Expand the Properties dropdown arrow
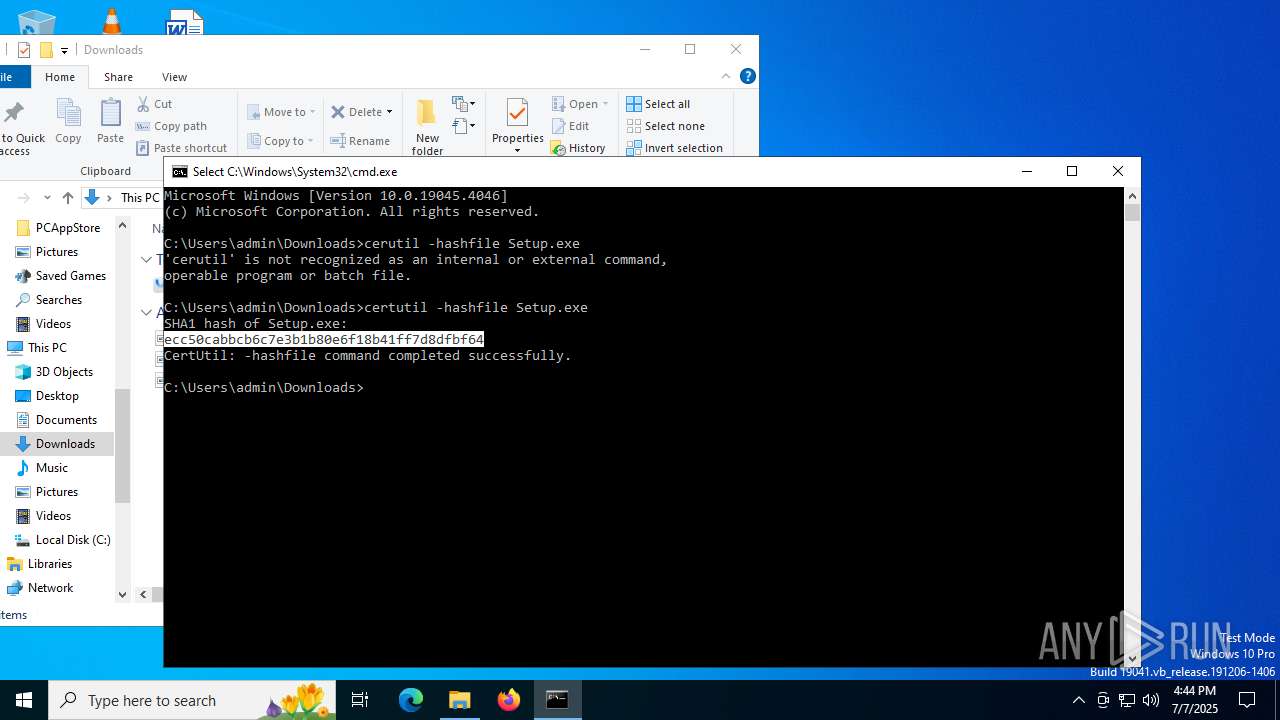Screen dimensions: 1280x720 pyautogui.click(x=517, y=150)
